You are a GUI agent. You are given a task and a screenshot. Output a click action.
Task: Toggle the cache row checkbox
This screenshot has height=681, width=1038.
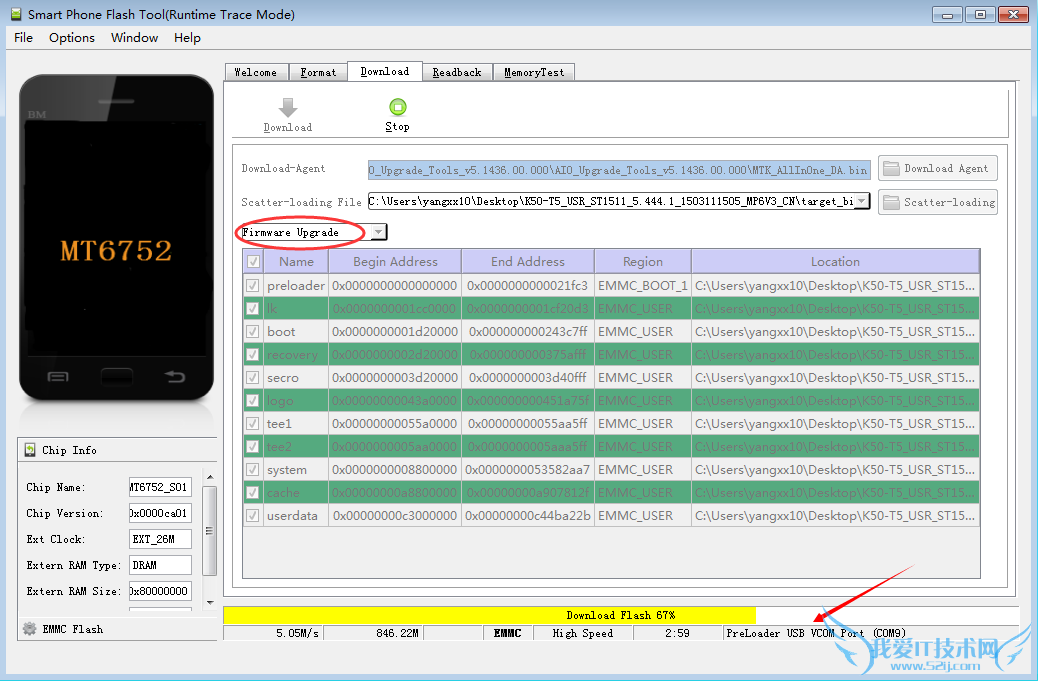coord(252,492)
